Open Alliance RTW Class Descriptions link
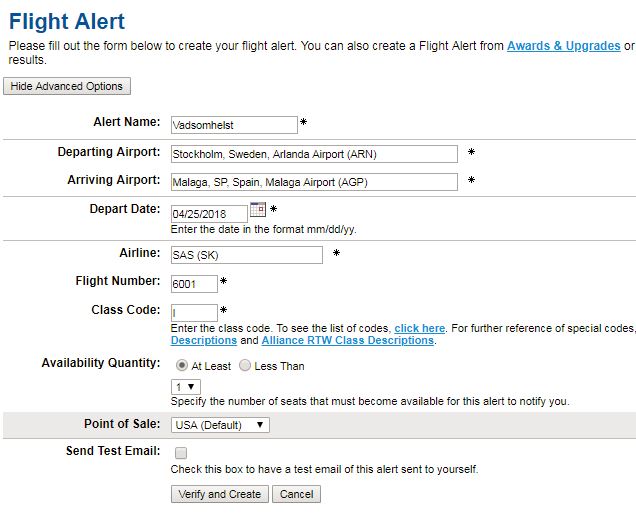636x520 pixels. pos(348,340)
